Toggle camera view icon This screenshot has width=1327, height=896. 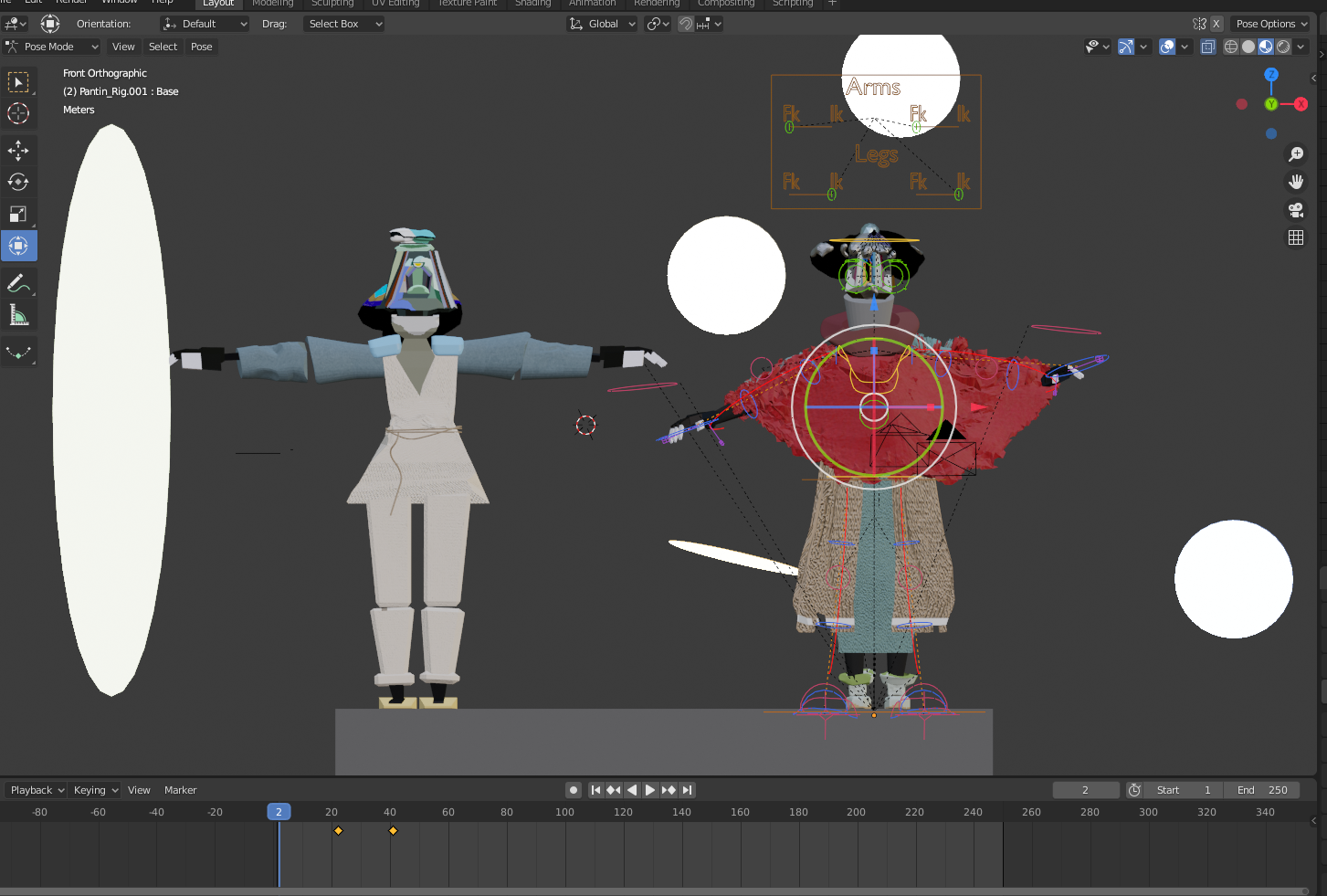pos(1295,210)
